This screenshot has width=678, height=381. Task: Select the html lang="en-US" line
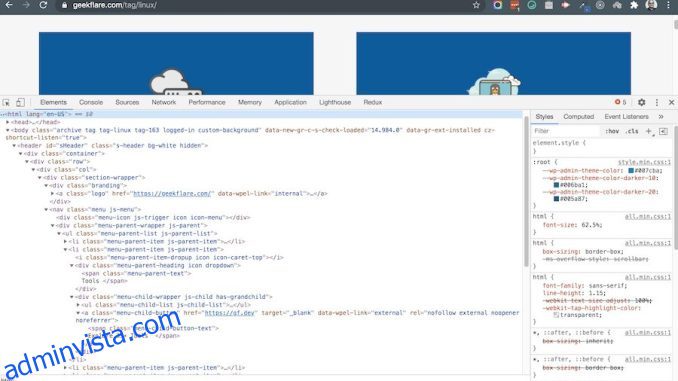pyautogui.click(x=261, y=114)
